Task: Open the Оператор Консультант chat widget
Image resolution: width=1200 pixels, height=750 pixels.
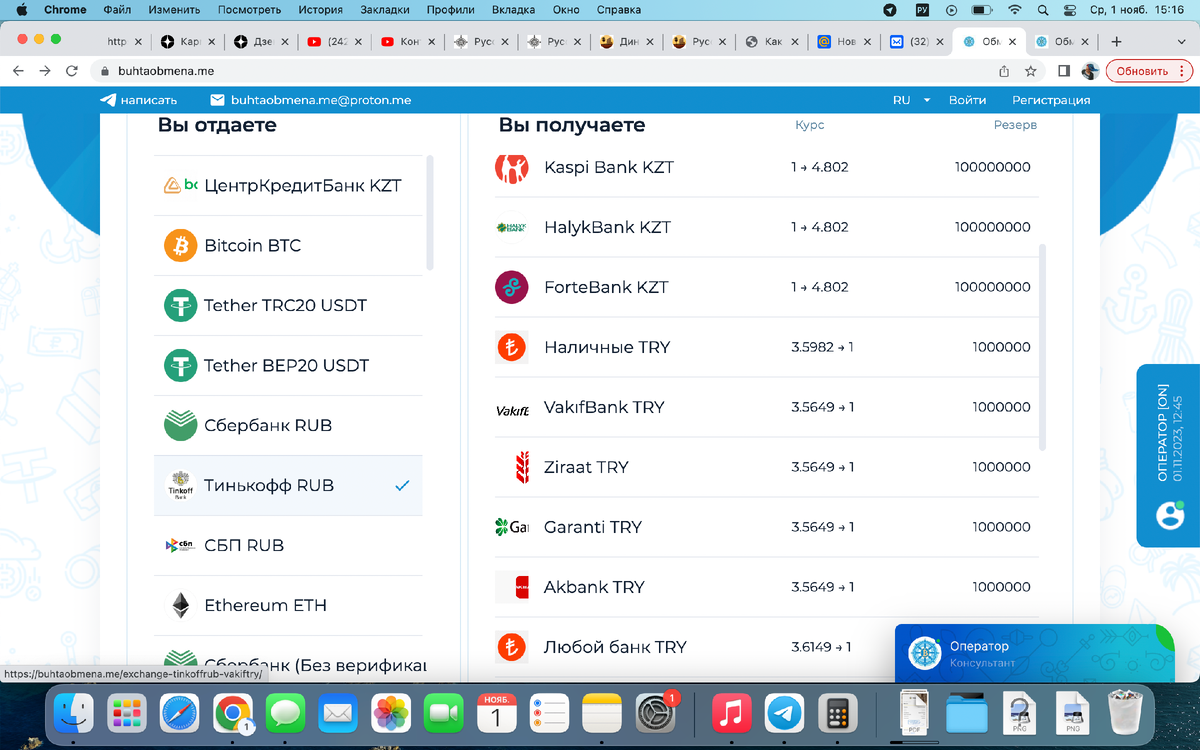Action: pos(1034,653)
